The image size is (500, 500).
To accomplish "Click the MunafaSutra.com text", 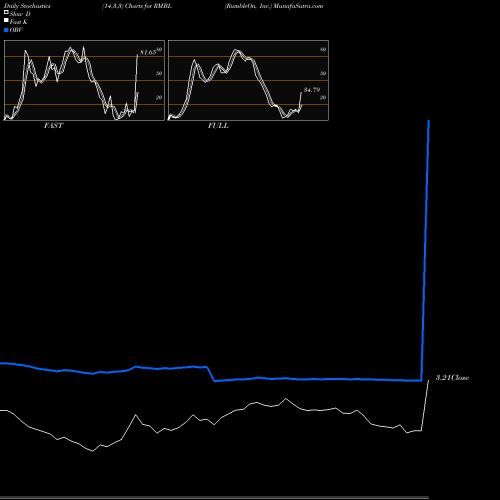I will 298,6.
